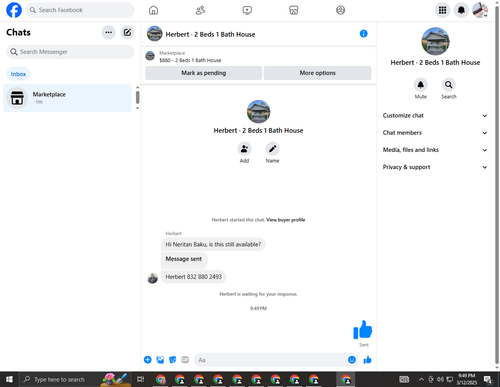Click Herbert's avatar beside his message

pos(153,278)
